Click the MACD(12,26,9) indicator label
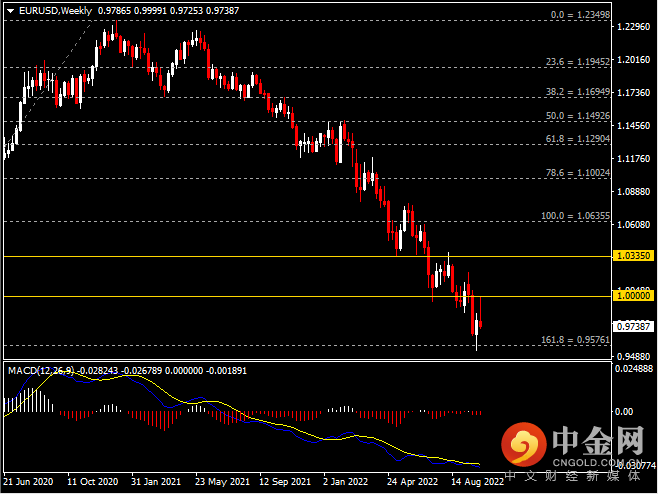Screen dimensions: 658x494 click(x=41, y=371)
